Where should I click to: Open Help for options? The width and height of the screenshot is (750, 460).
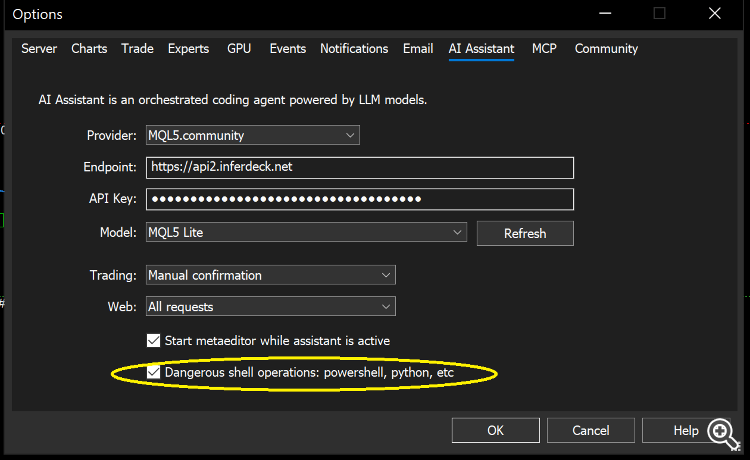click(x=686, y=430)
